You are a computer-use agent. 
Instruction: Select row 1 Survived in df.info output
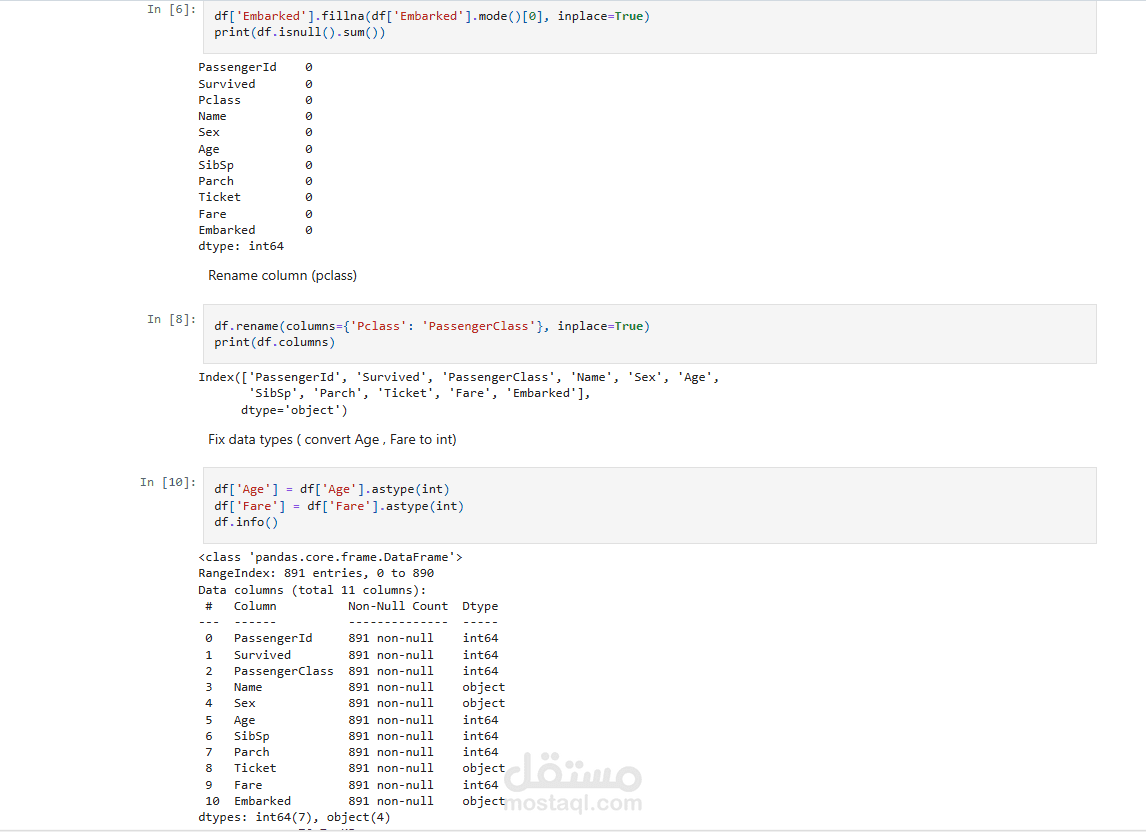point(352,655)
